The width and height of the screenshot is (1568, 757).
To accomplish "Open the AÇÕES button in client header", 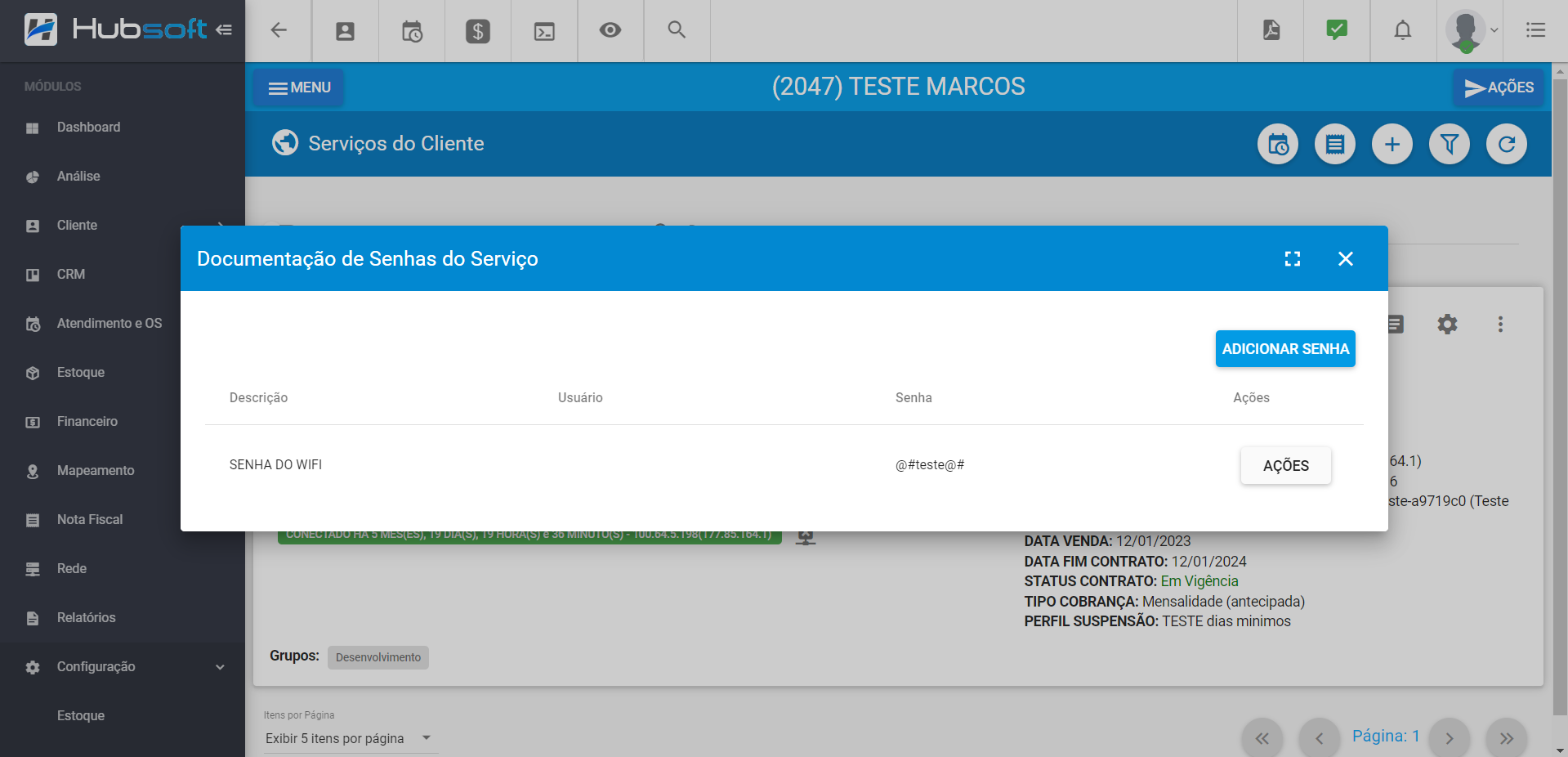I will coord(1499,87).
